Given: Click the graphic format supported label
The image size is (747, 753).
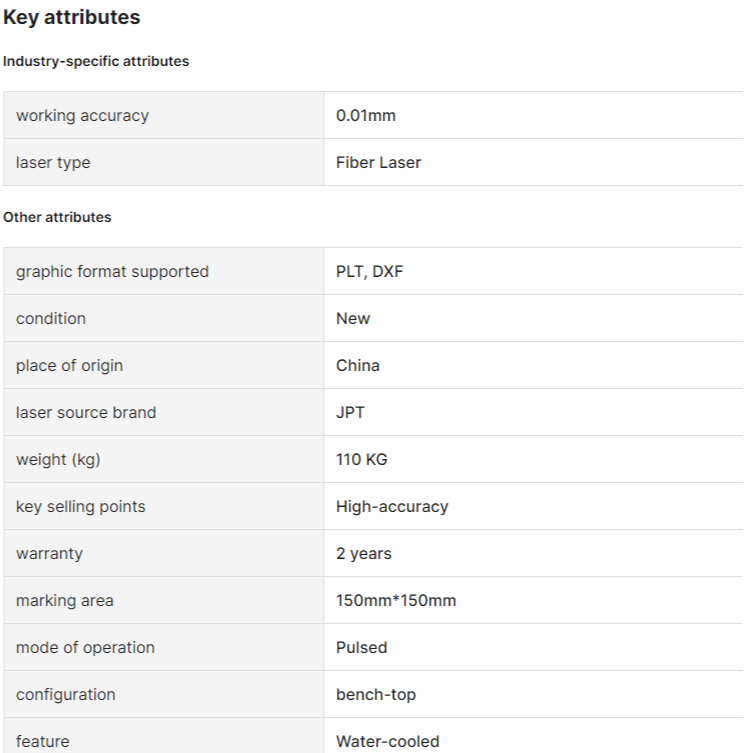Looking at the screenshot, I should [112, 272].
